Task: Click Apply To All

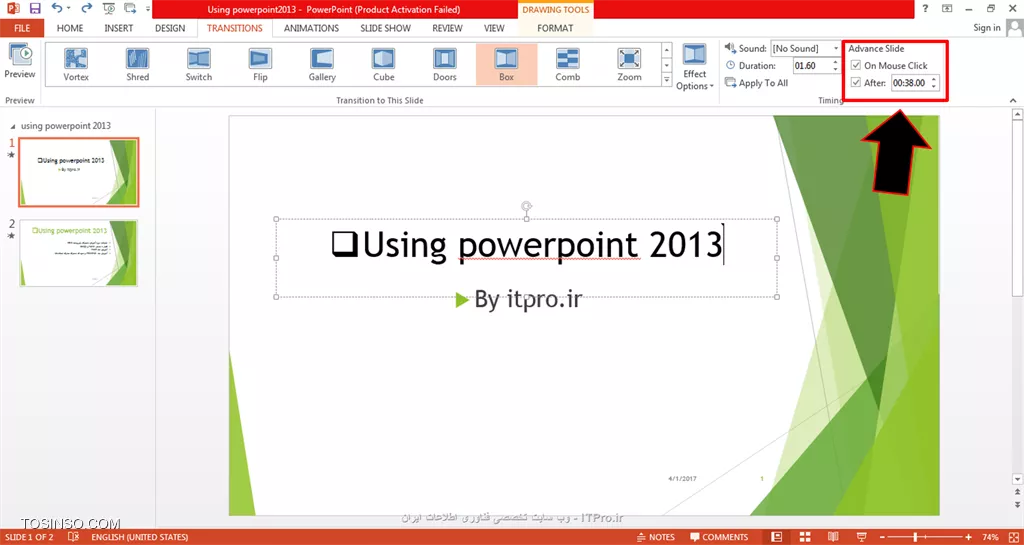Action: pos(756,83)
